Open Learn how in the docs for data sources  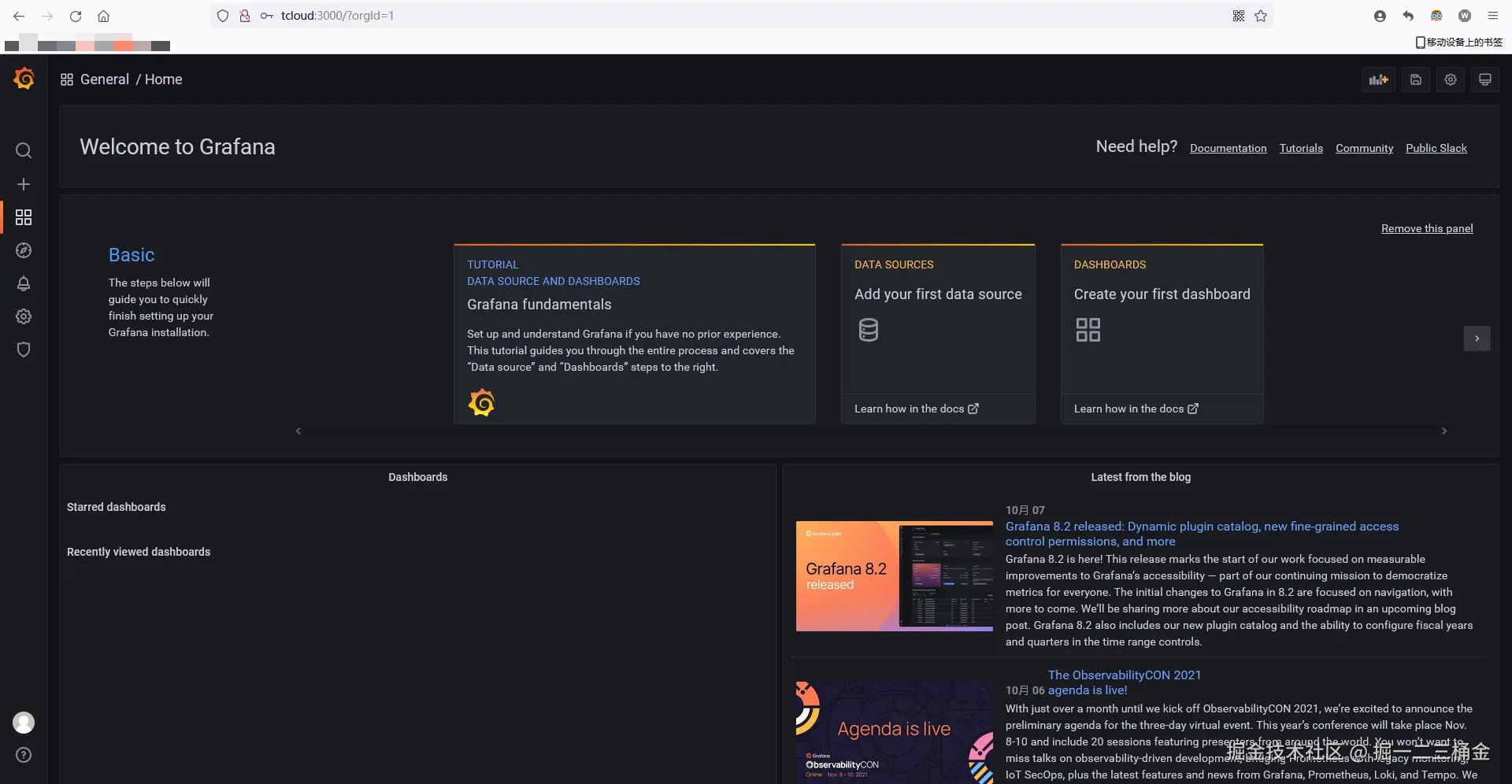point(917,409)
